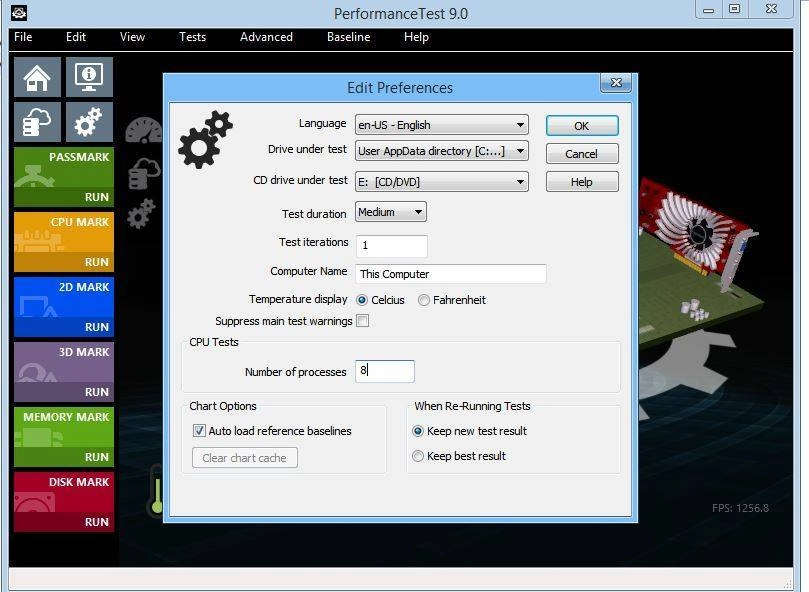The image size is (809, 592).
Task: Run the PASSMARK full test tile
Action: [64, 177]
